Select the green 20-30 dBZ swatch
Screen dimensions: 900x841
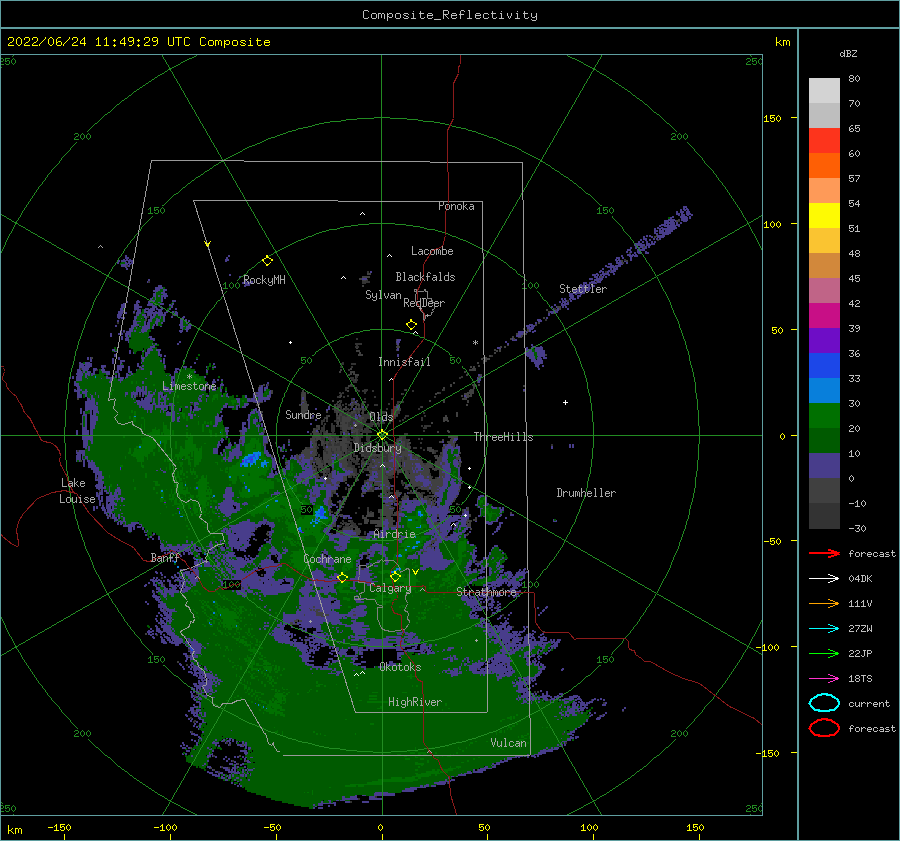pyautogui.click(x=824, y=416)
